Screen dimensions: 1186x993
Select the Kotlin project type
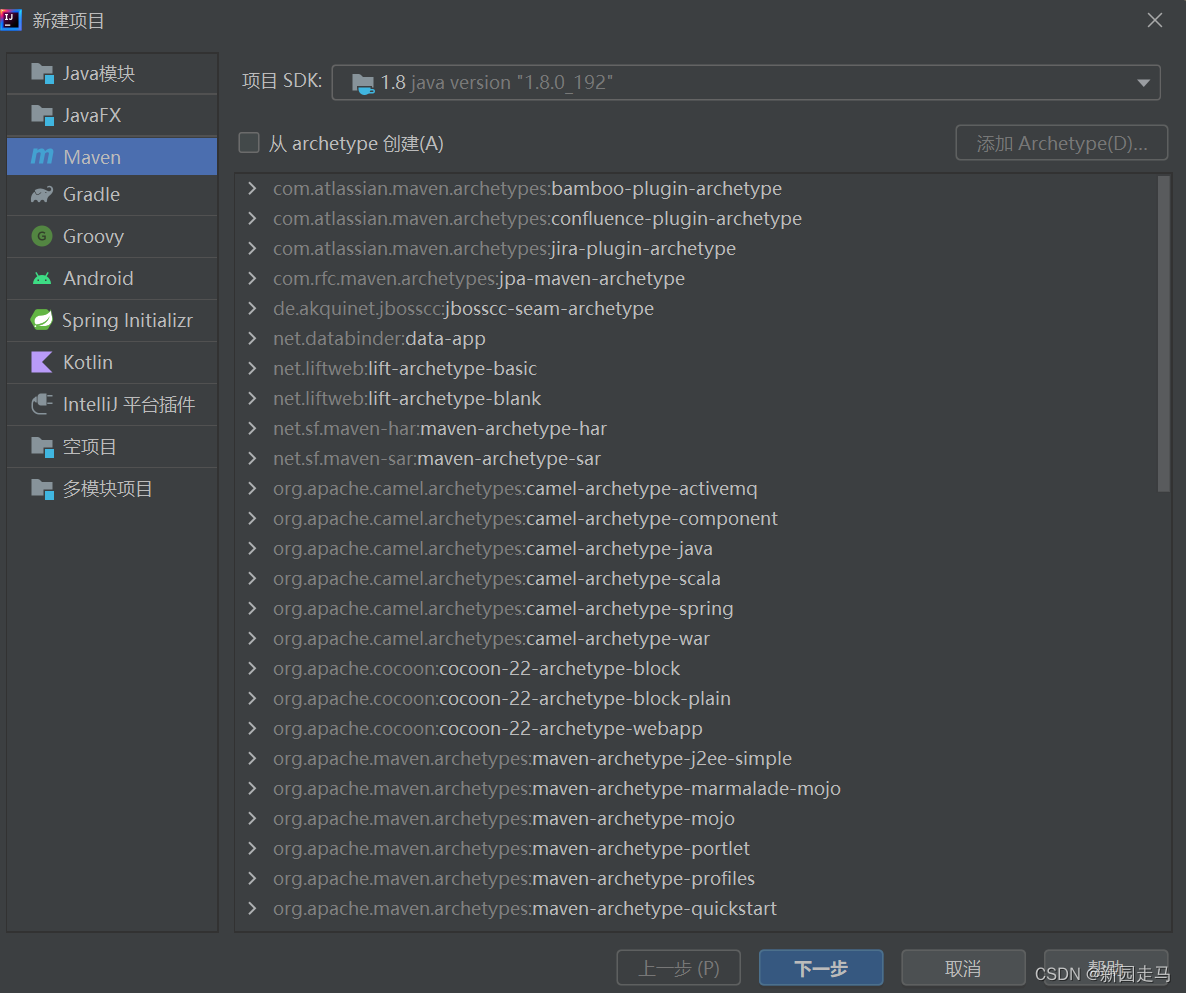coord(112,362)
